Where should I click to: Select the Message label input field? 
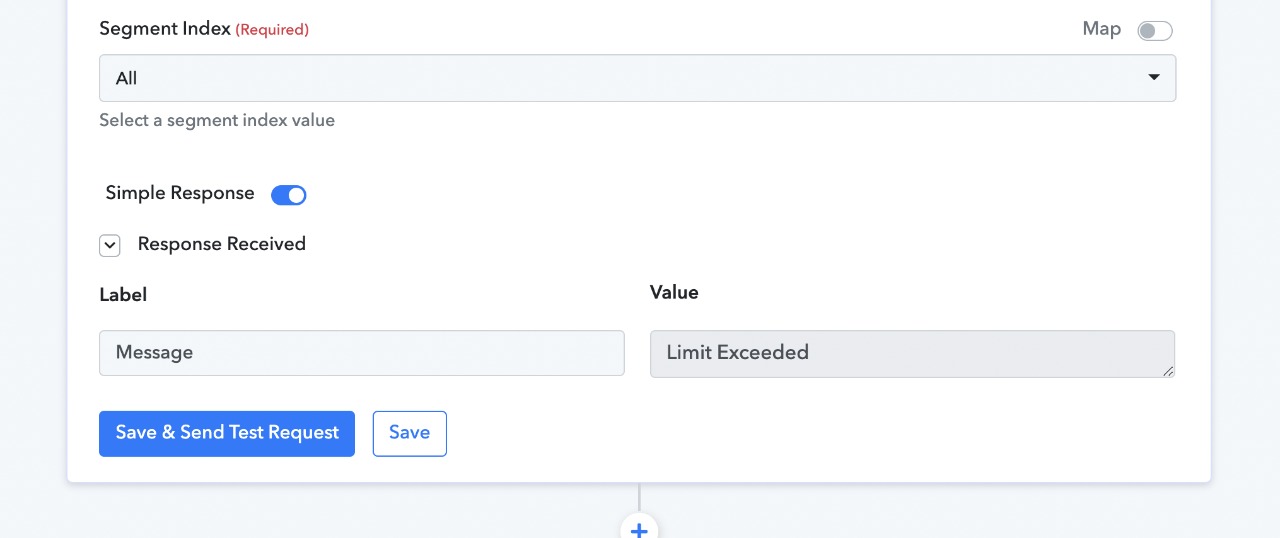click(x=362, y=353)
